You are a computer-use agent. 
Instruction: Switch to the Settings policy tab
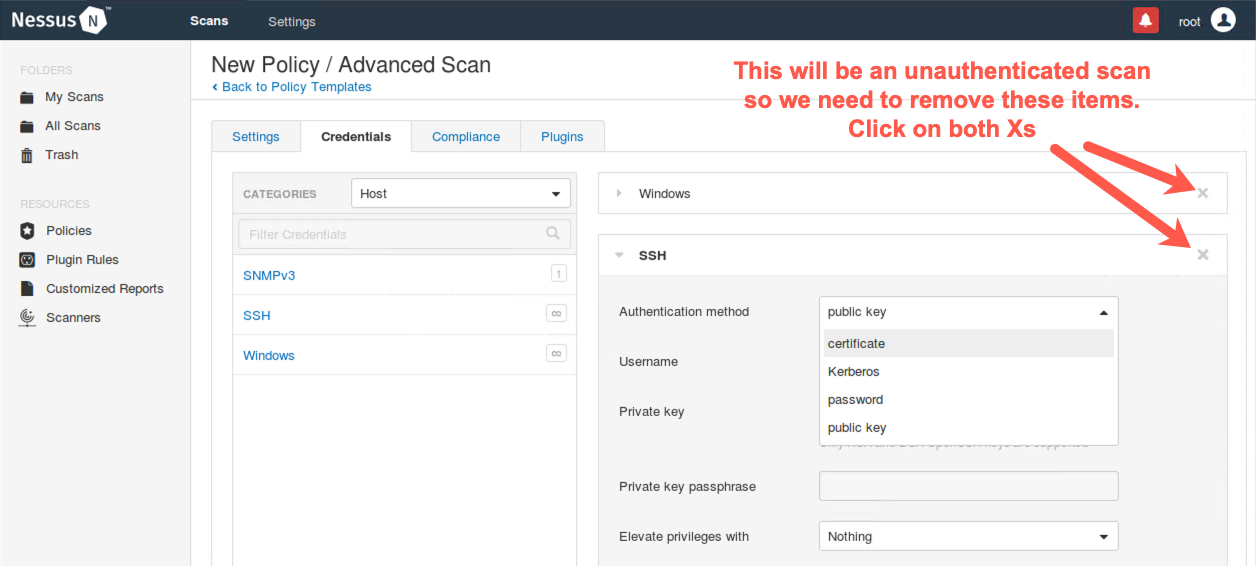pyautogui.click(x=256, y=136)
